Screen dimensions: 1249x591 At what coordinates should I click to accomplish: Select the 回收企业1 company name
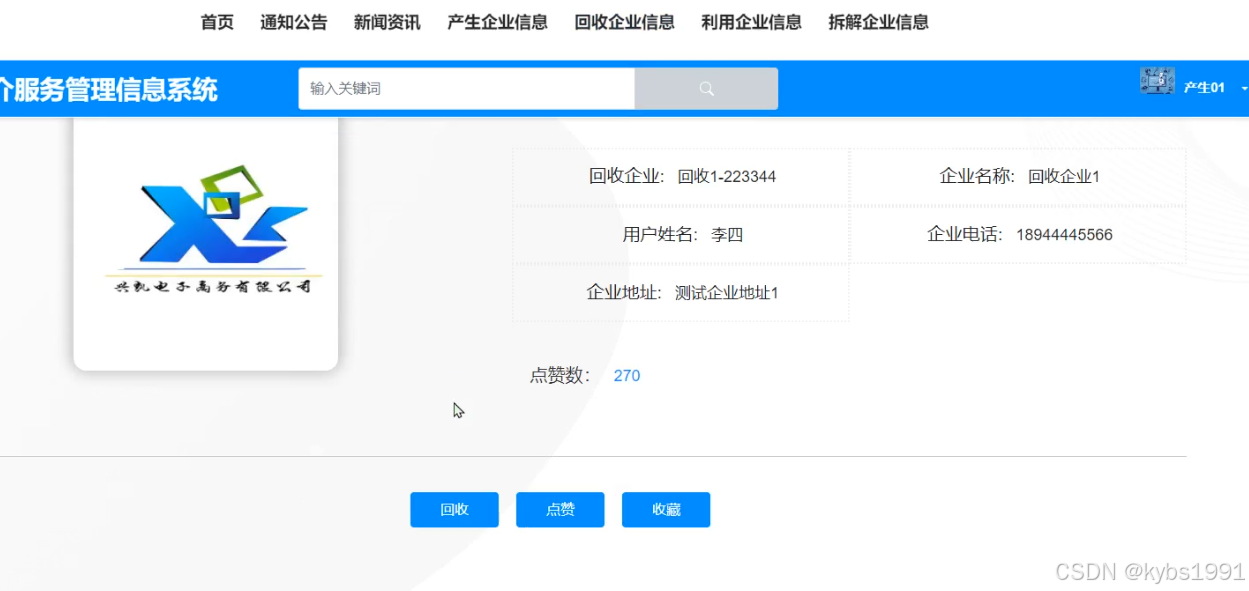coord(1064,177)
